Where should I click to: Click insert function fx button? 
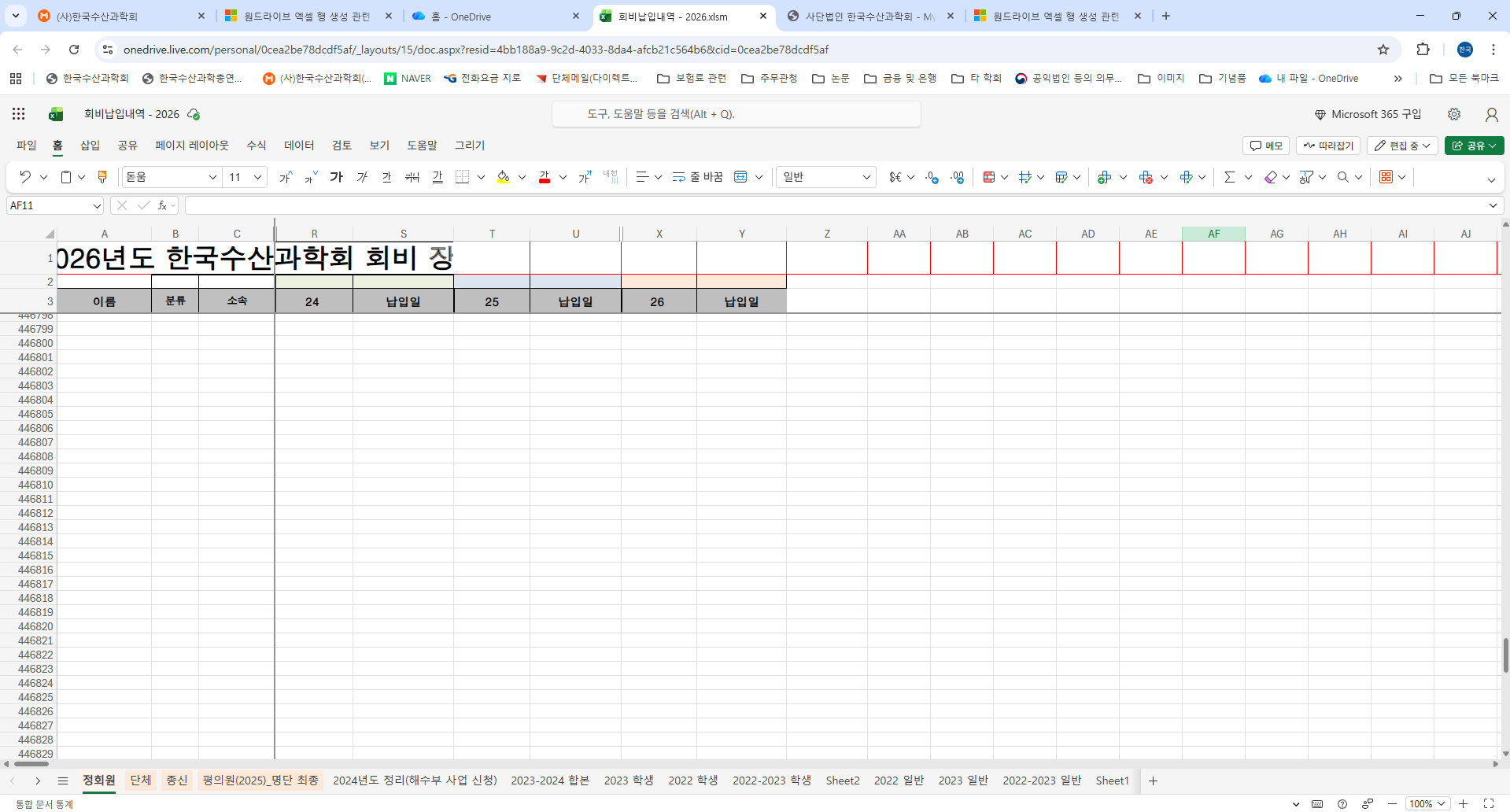(x=162, y=205)
